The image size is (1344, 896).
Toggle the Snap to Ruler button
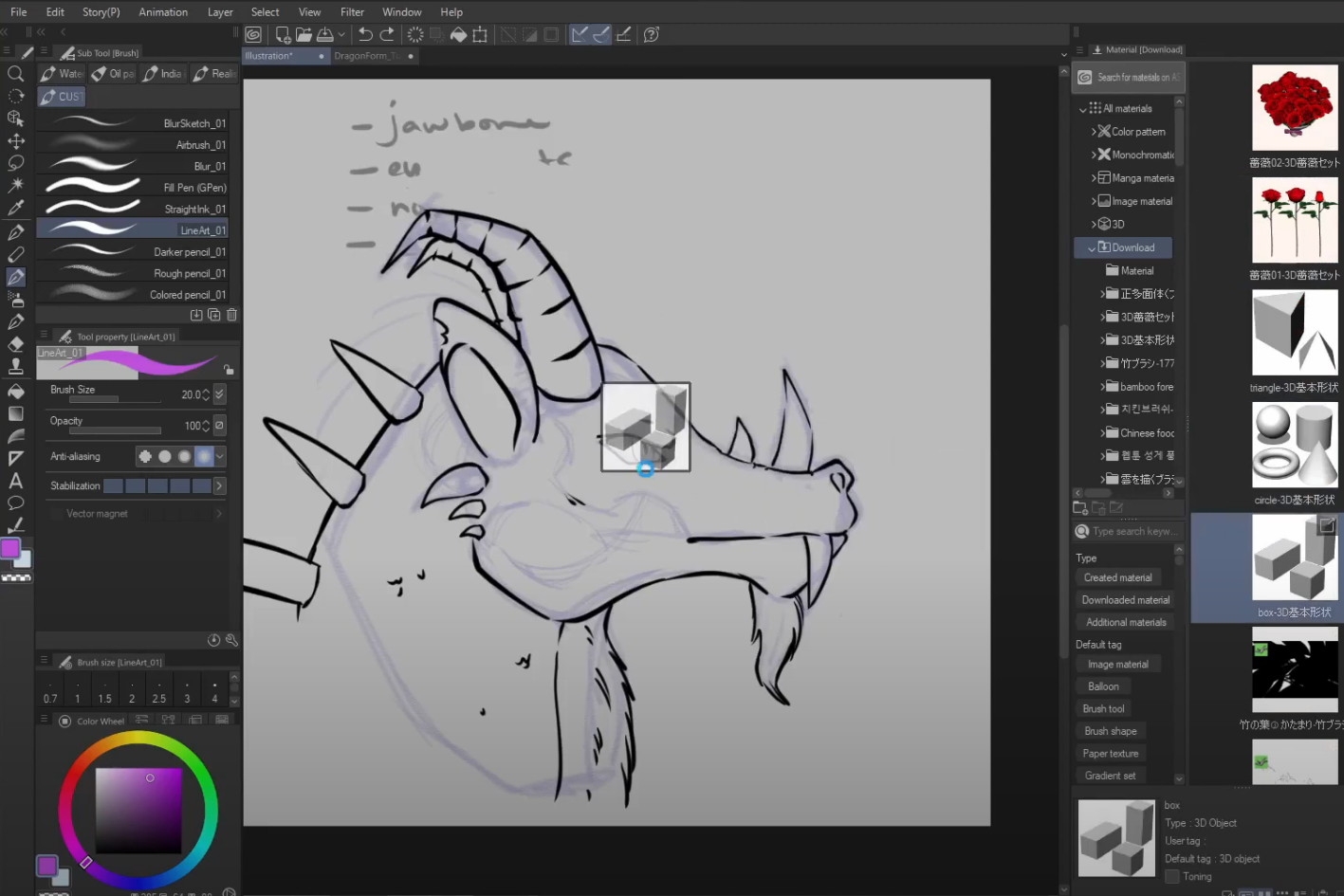click(579, 35)
